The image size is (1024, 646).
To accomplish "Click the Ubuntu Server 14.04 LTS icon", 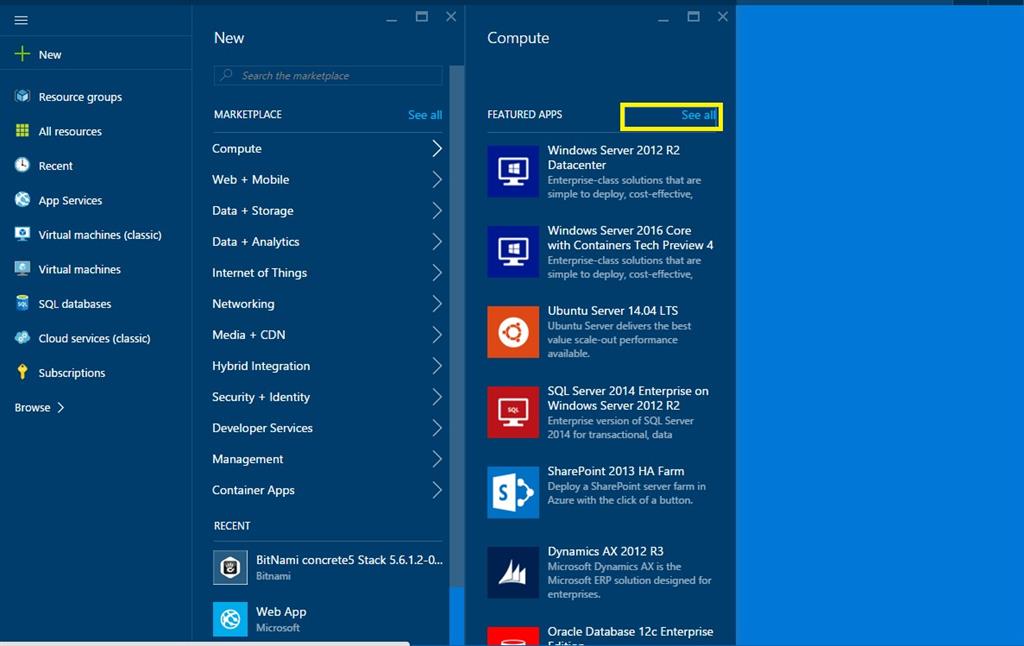I will tap(513, 332).
